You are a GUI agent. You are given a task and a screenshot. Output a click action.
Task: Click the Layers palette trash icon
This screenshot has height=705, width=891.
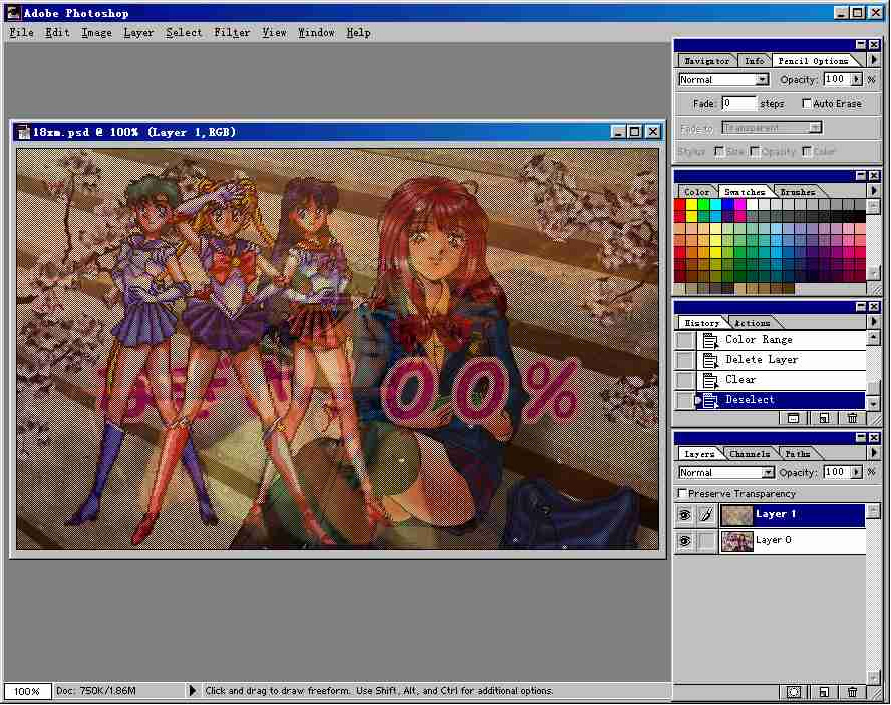click(852, 692)
